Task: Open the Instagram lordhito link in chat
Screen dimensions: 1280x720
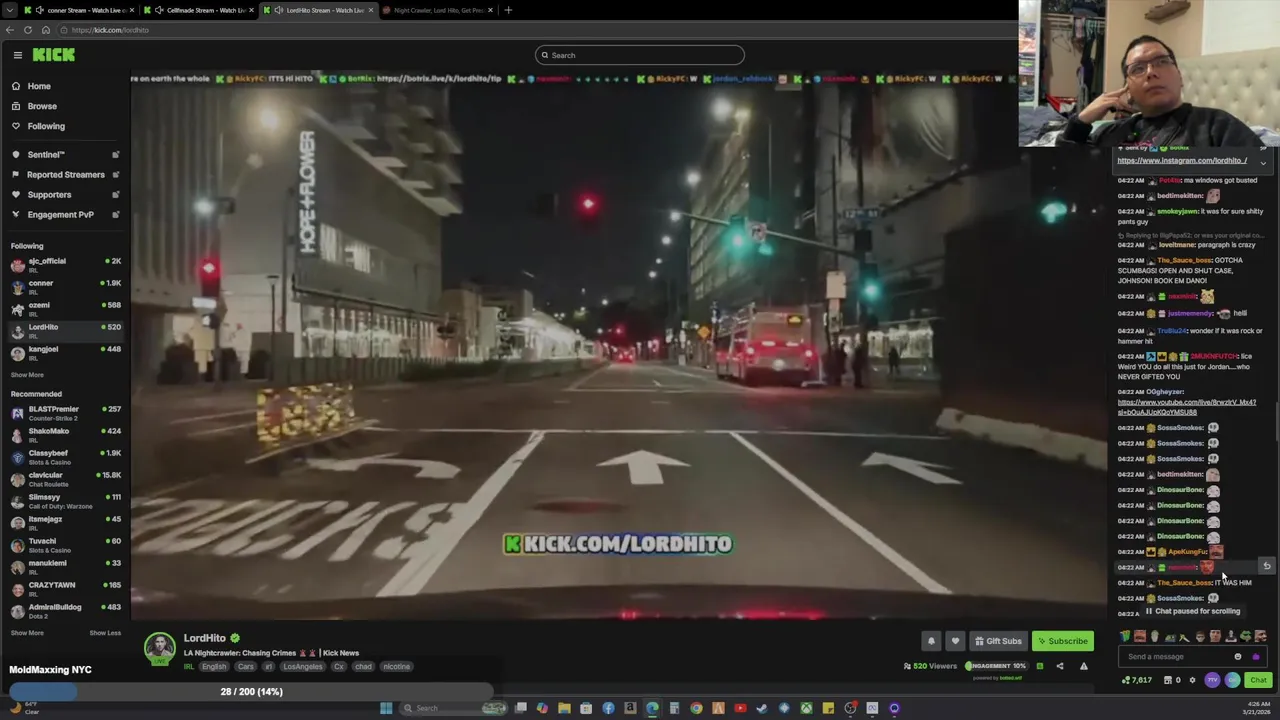Action: point(1182,160)
